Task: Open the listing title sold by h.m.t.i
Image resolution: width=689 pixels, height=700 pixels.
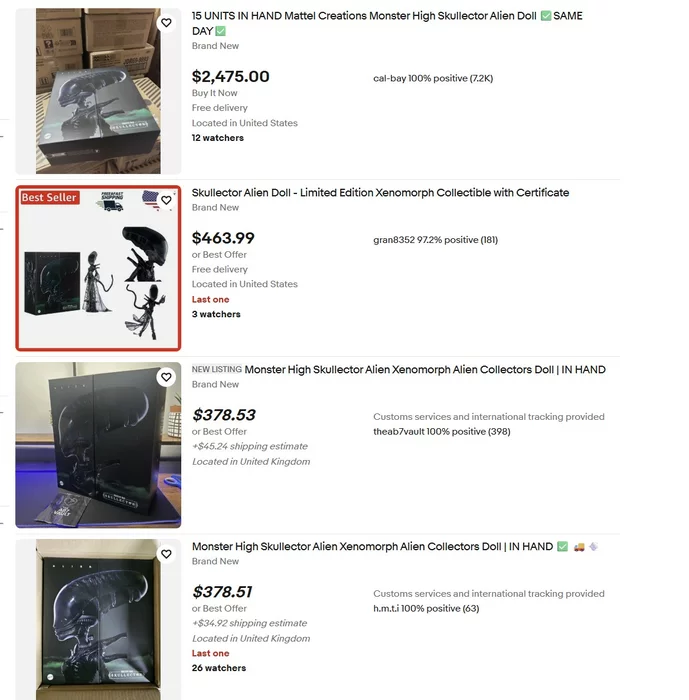Action: 372,547
